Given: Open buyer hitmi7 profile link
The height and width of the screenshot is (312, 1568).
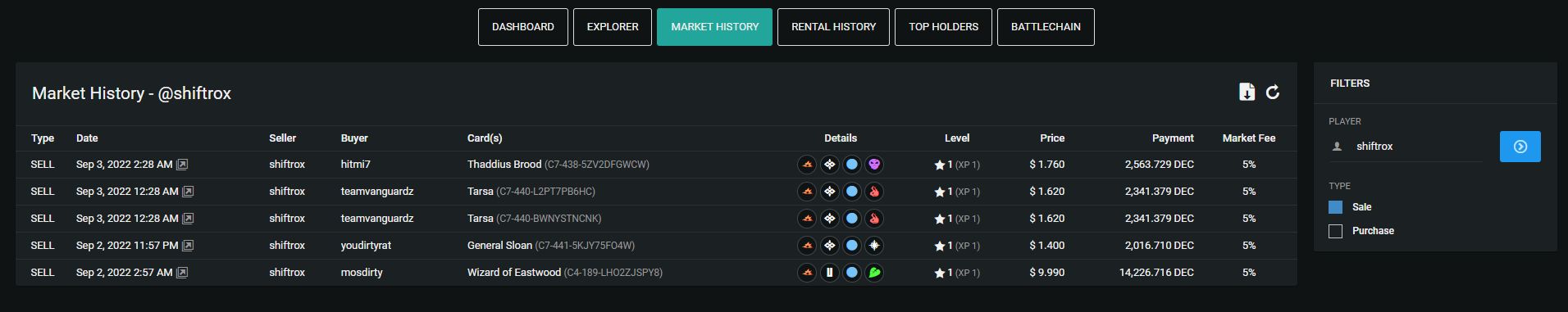Looking at the screenshot, I should (356, 165).
